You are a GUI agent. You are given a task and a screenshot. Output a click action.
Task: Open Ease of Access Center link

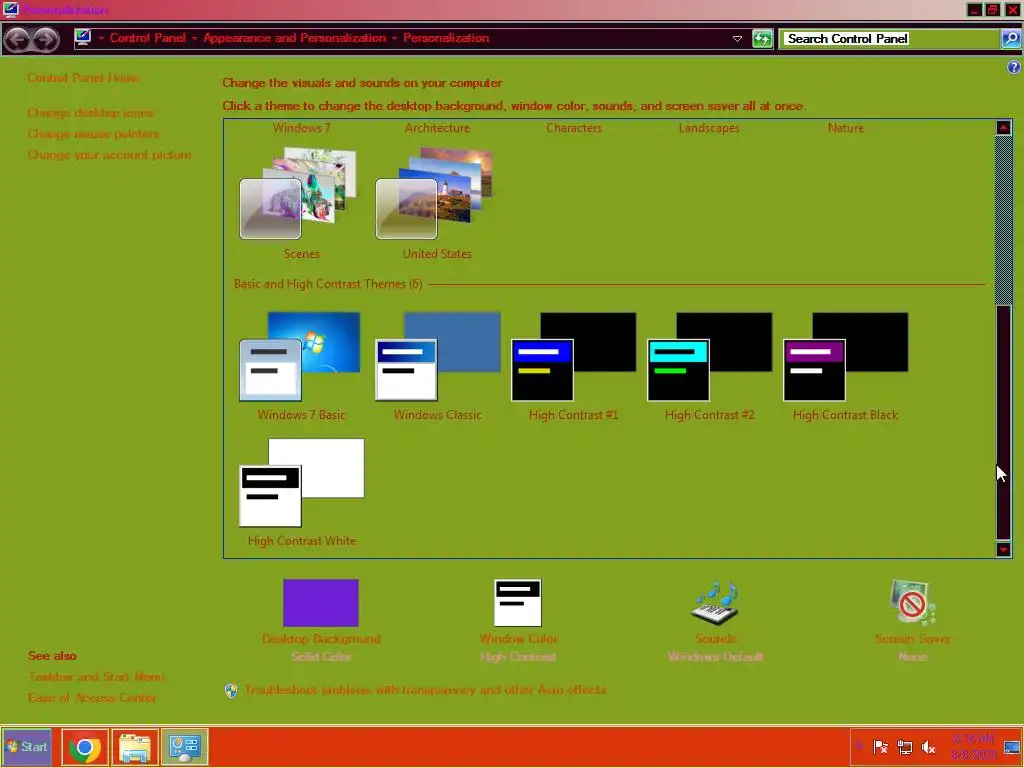click(x=92, y=697)
